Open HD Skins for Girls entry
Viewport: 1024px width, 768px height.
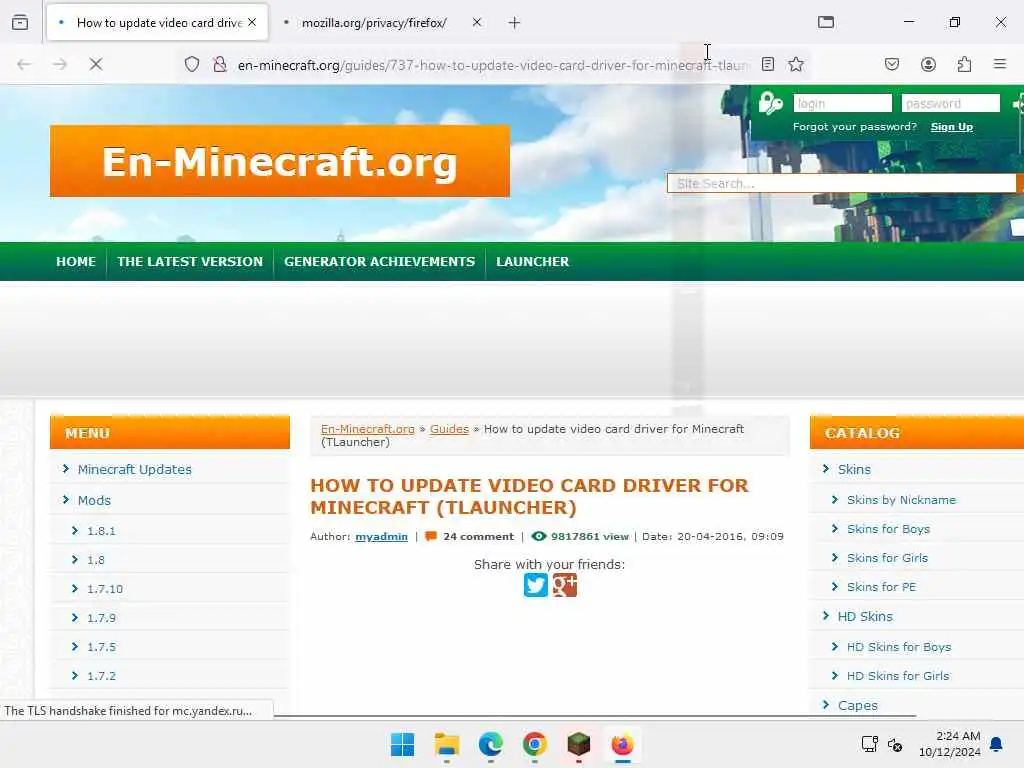[898, 676]
